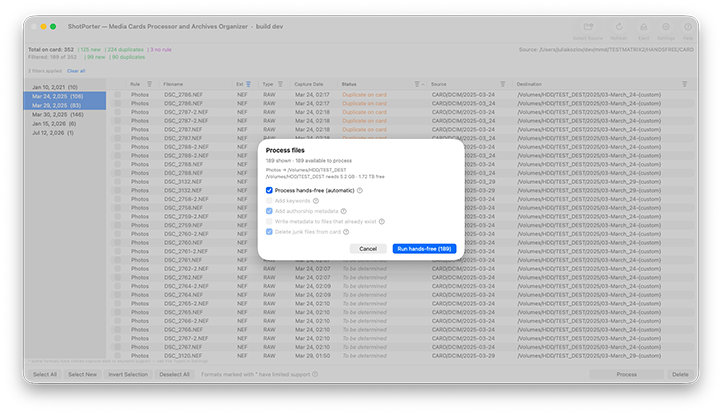Click help icon beside Delete junk files
Screen dimensions: 722x414
coord(346,232)
